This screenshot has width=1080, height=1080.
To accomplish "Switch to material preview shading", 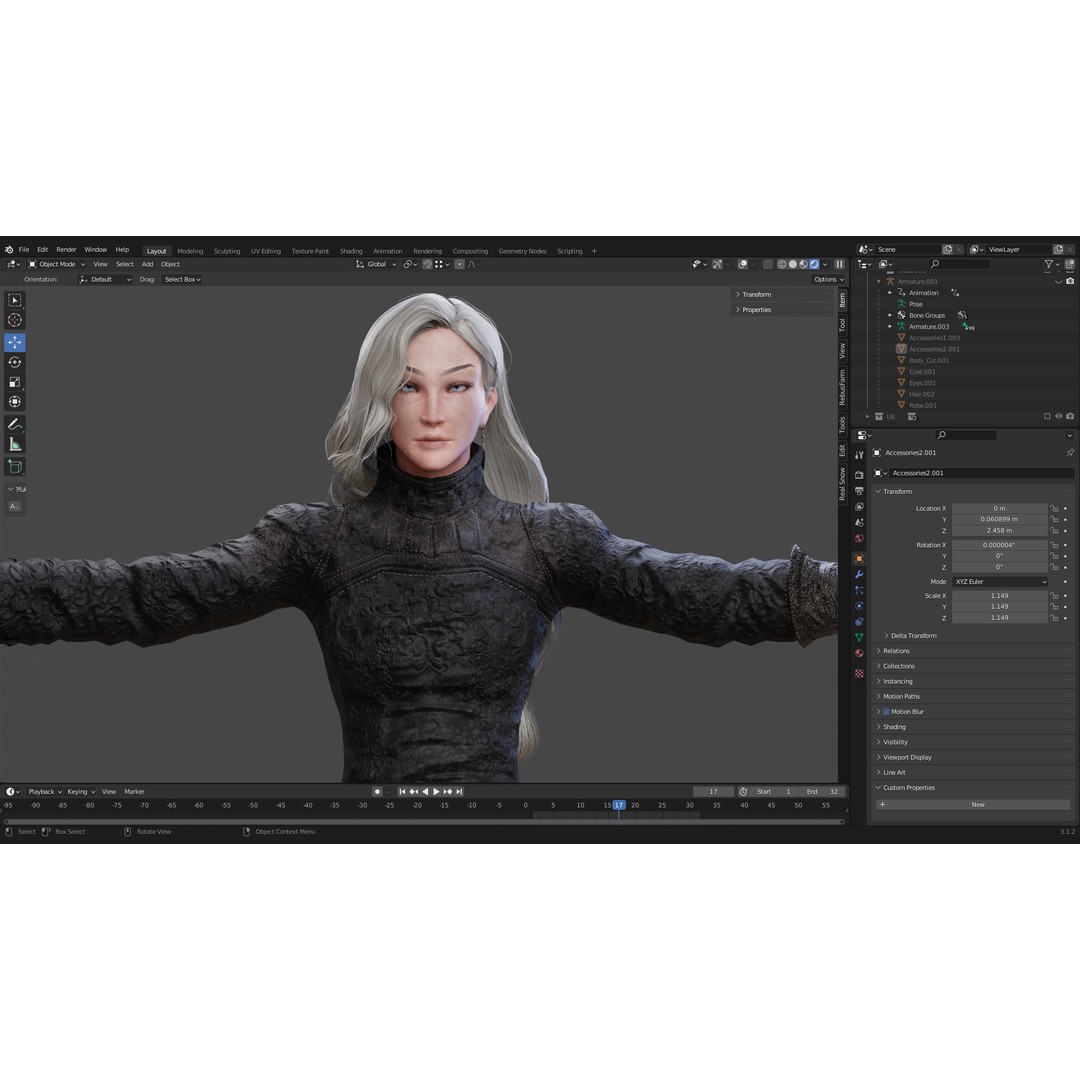I will (803, 264).
